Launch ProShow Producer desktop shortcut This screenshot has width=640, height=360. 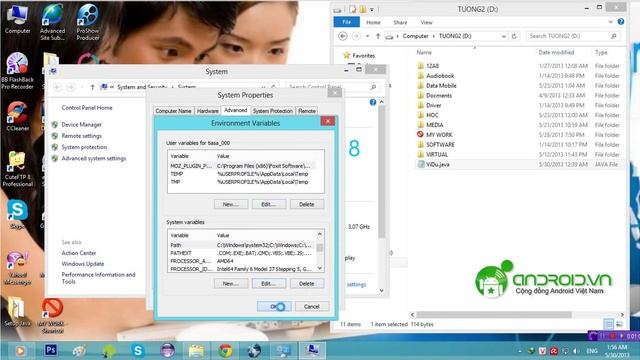(88, 22)
